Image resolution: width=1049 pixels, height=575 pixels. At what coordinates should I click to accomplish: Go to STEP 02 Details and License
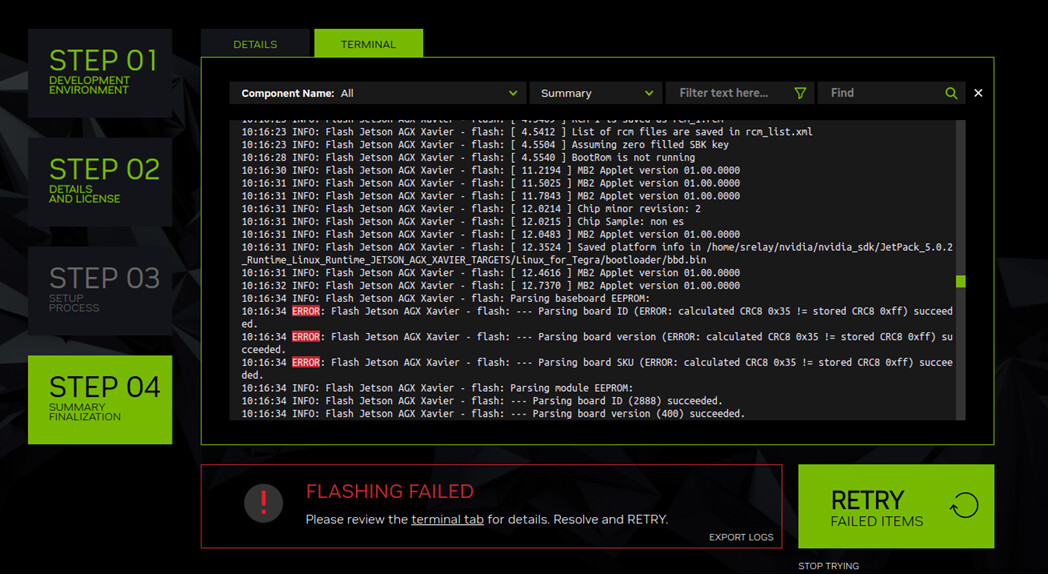[100, 182]
